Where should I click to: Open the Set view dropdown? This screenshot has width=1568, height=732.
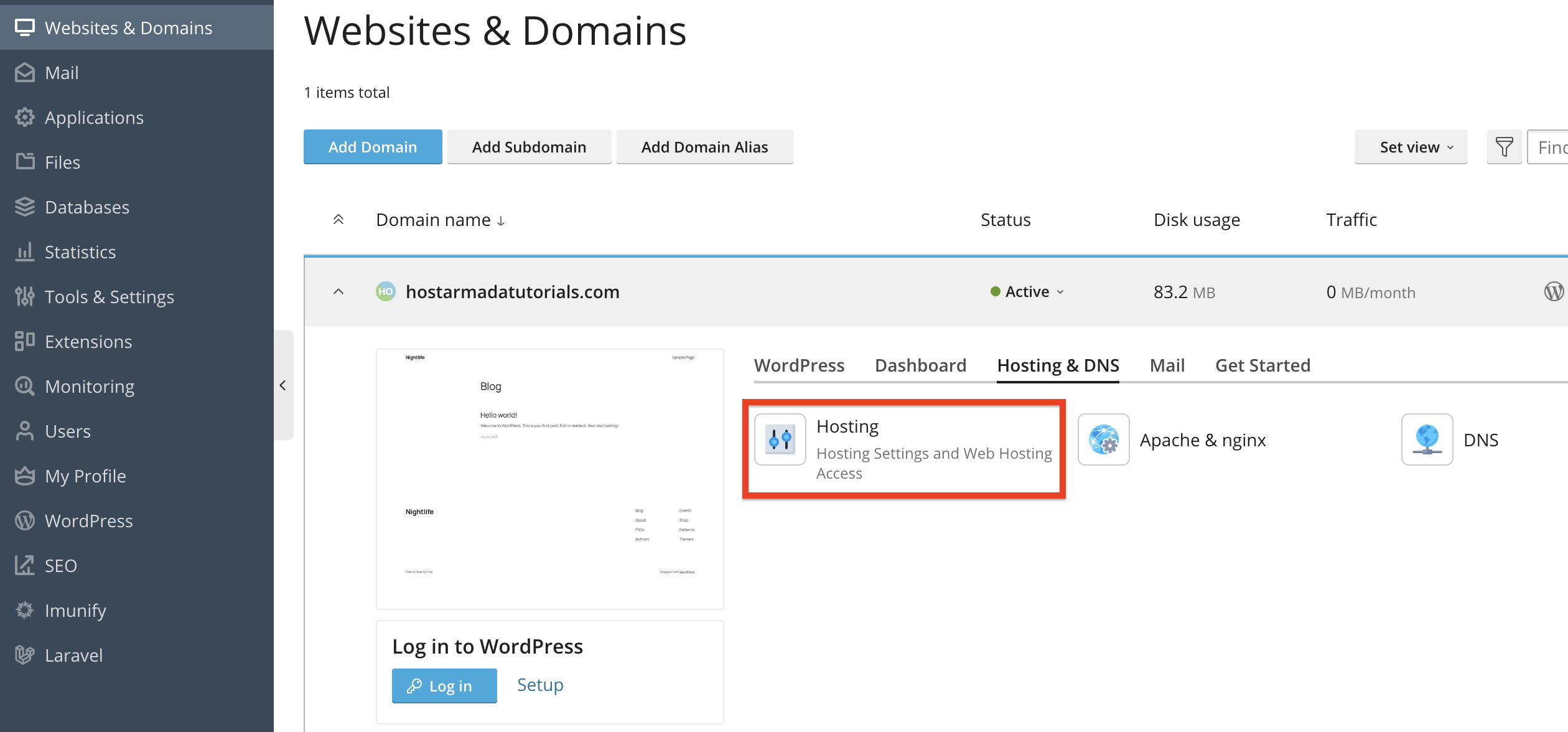click(1411, 147)
